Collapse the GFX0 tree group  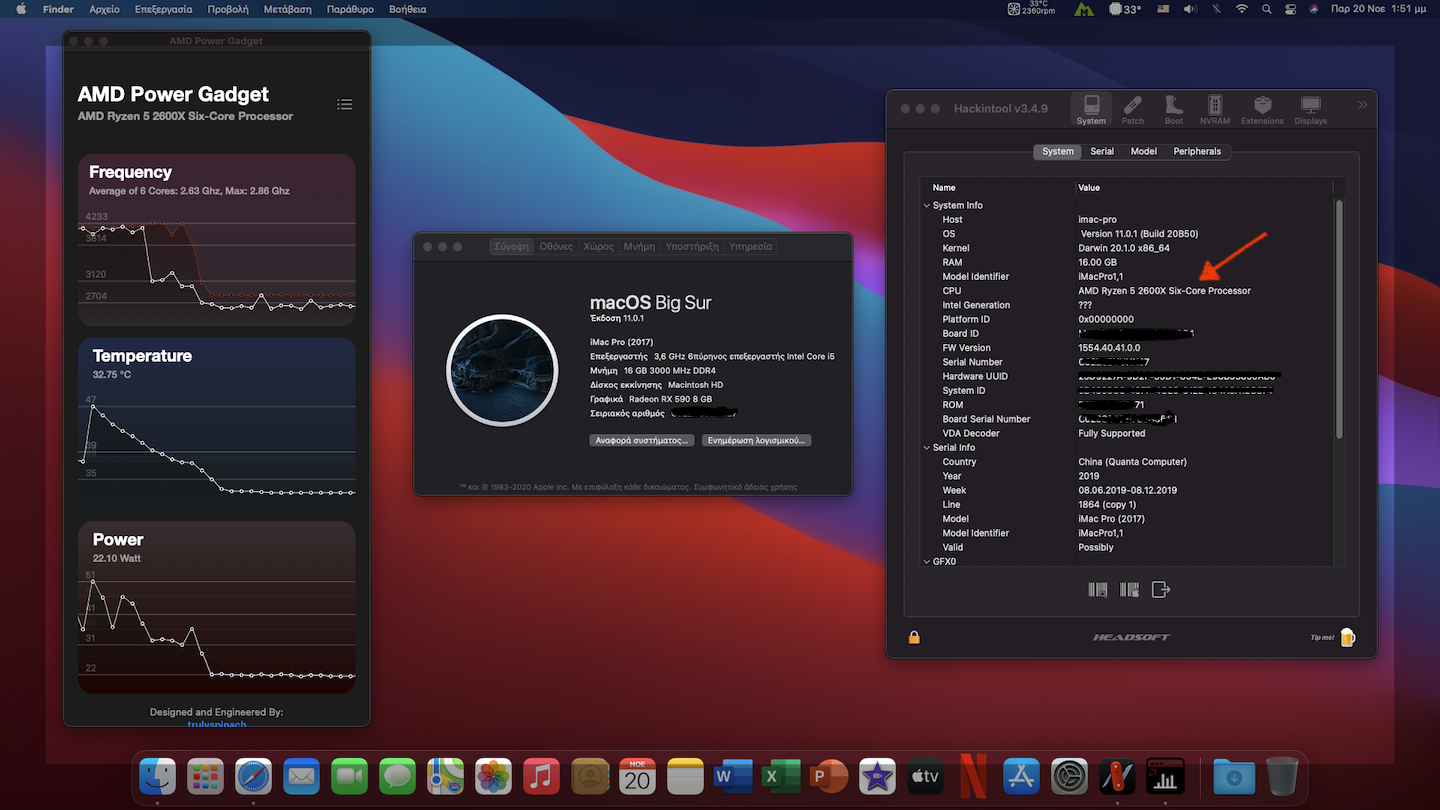926,561
